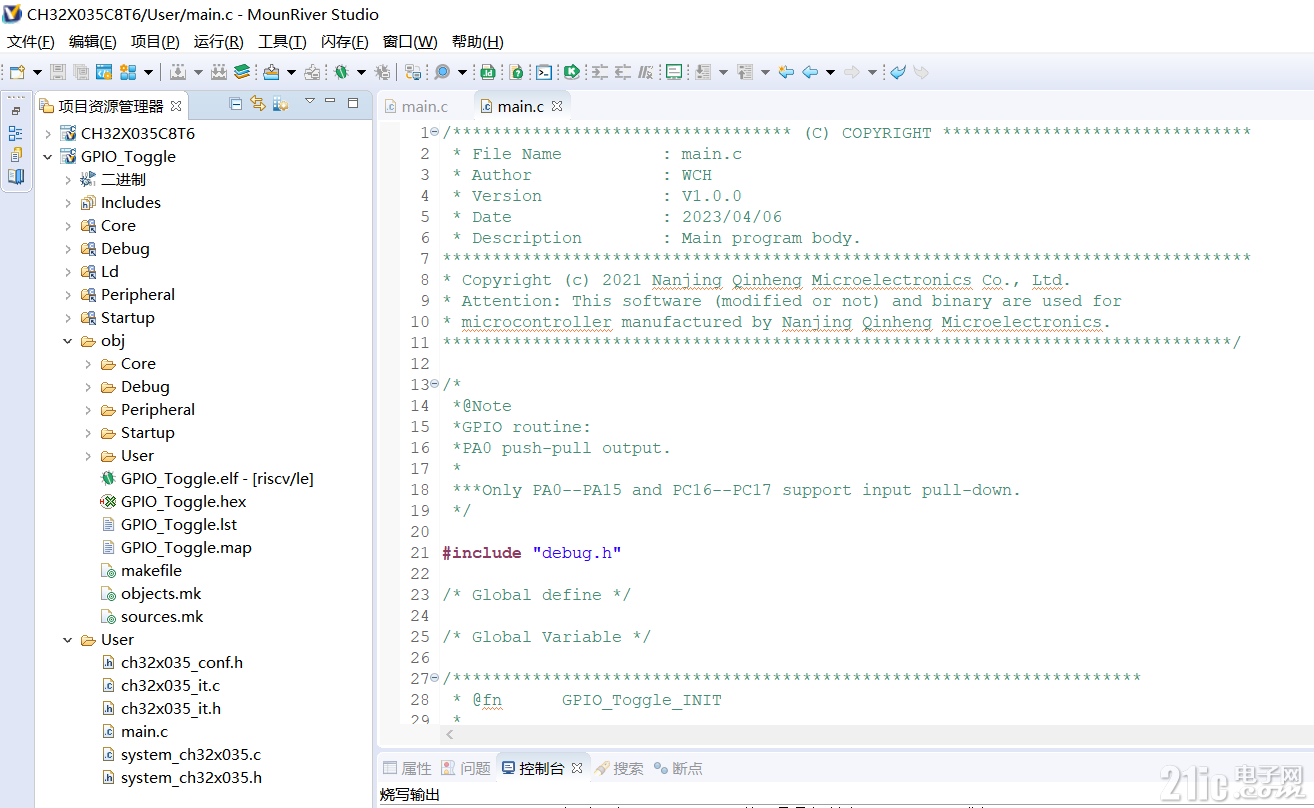Close the active main.c editor tab
1314x808 pixels.
[557, 106]
